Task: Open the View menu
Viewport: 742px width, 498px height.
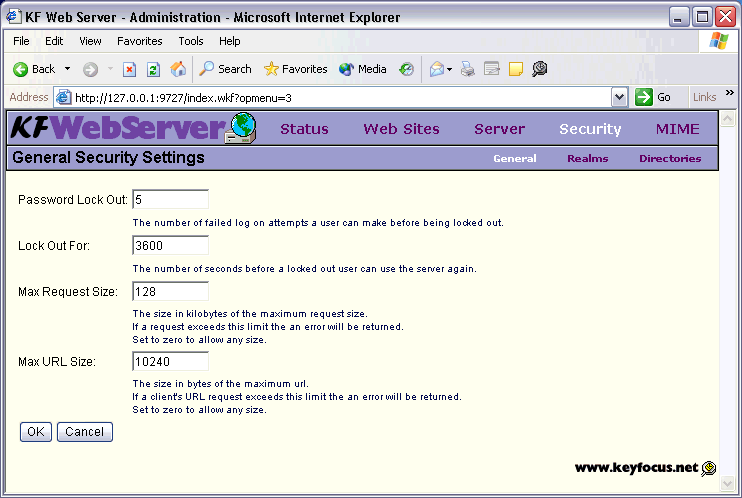Action: (90, 41)
